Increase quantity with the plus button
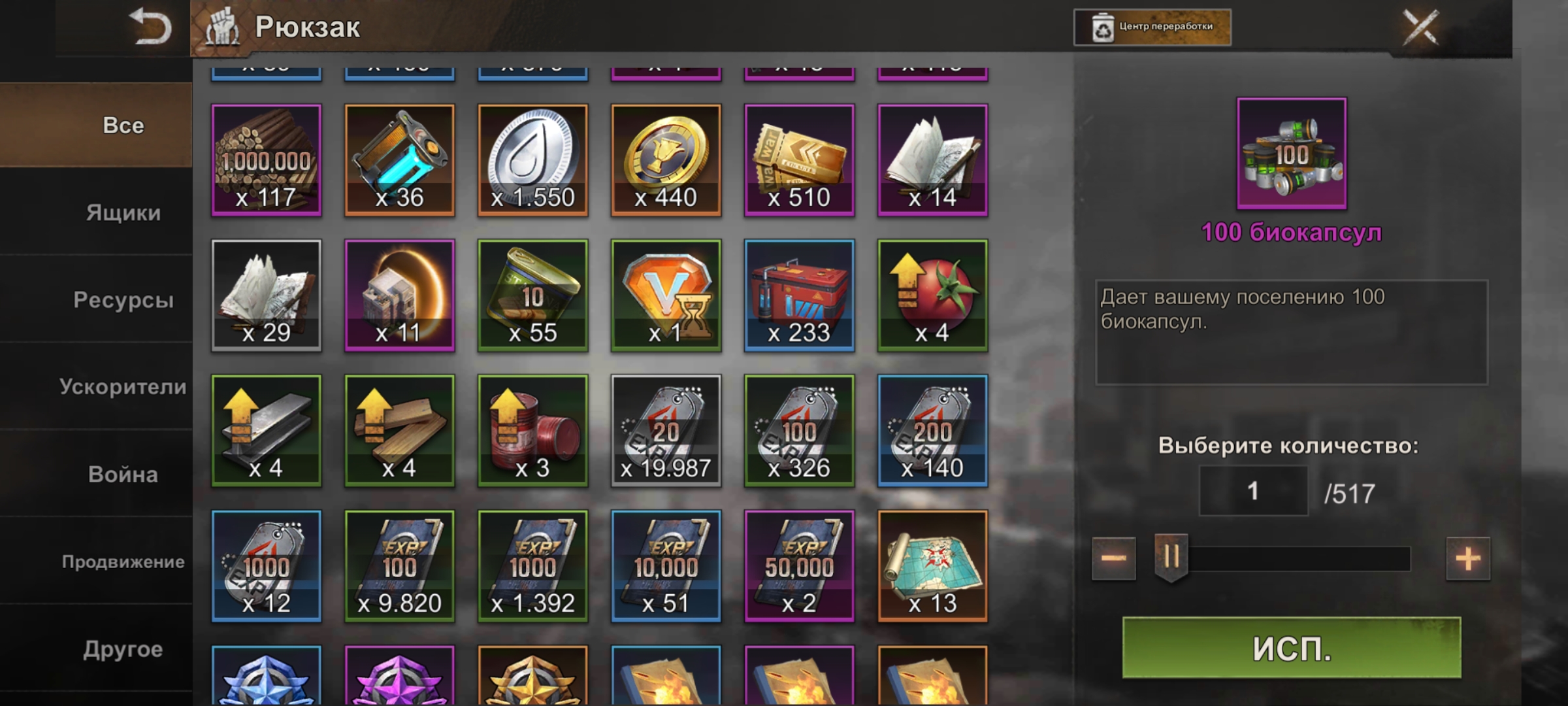 pos(1468,559)
